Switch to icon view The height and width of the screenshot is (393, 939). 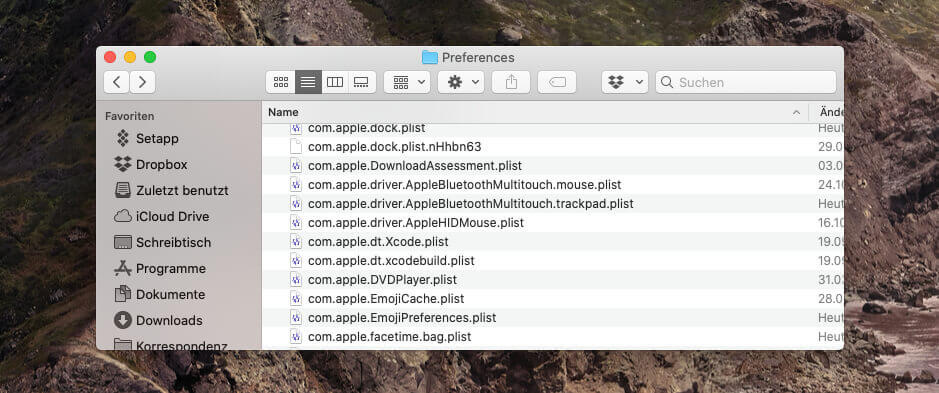click(x=281, y=82)
